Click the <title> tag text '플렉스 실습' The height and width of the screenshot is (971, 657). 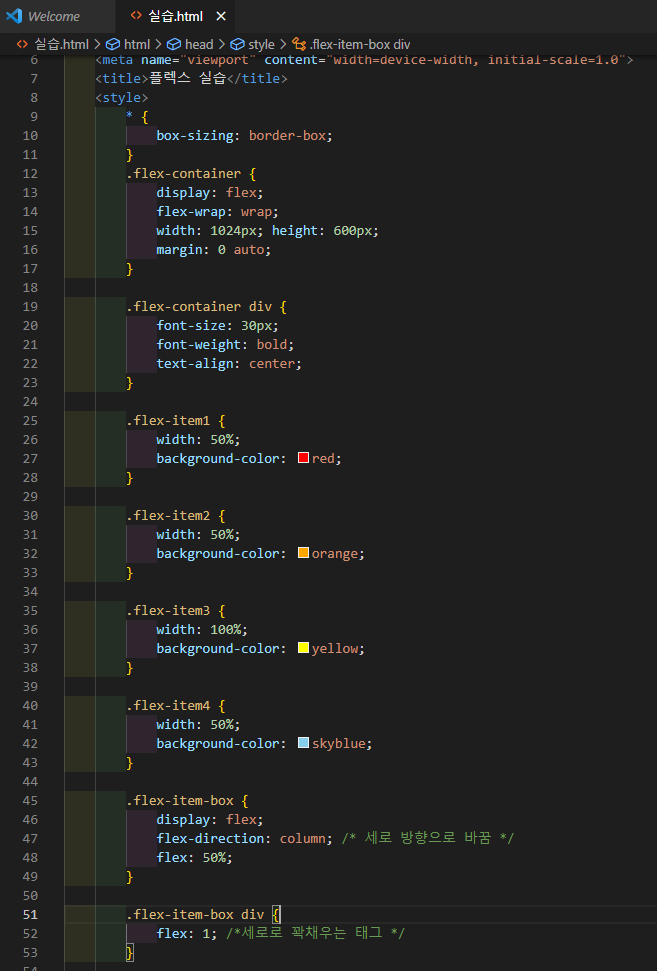188,78
